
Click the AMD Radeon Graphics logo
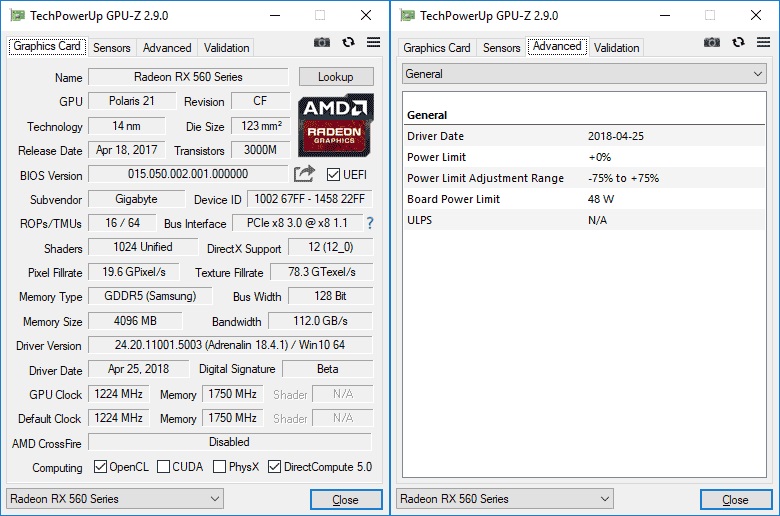point(335,125)
